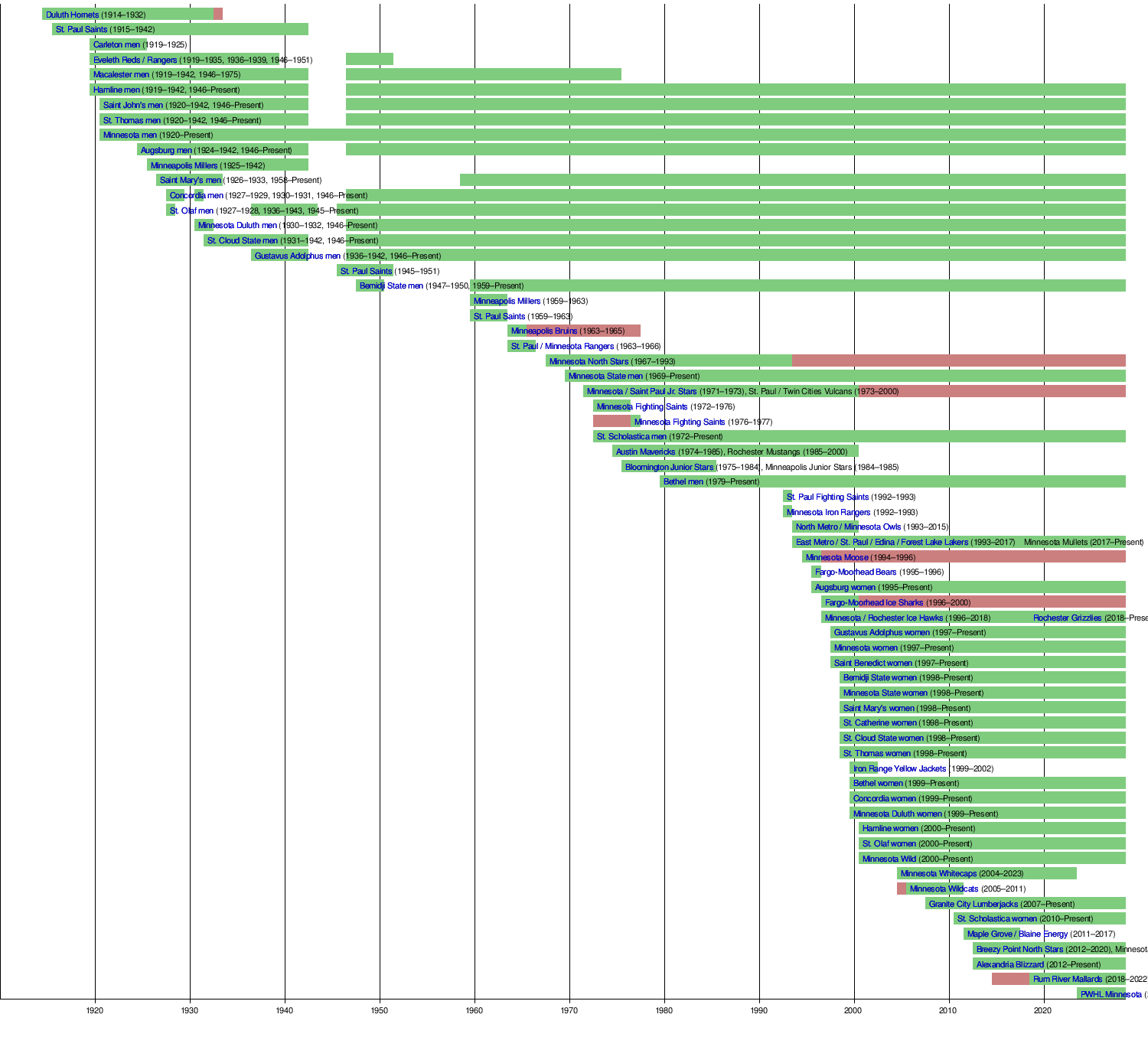This screenshot has width=1148, height=1037.
Task: Open the Minneapolis Bruins link
Action: tap(544, 331)
